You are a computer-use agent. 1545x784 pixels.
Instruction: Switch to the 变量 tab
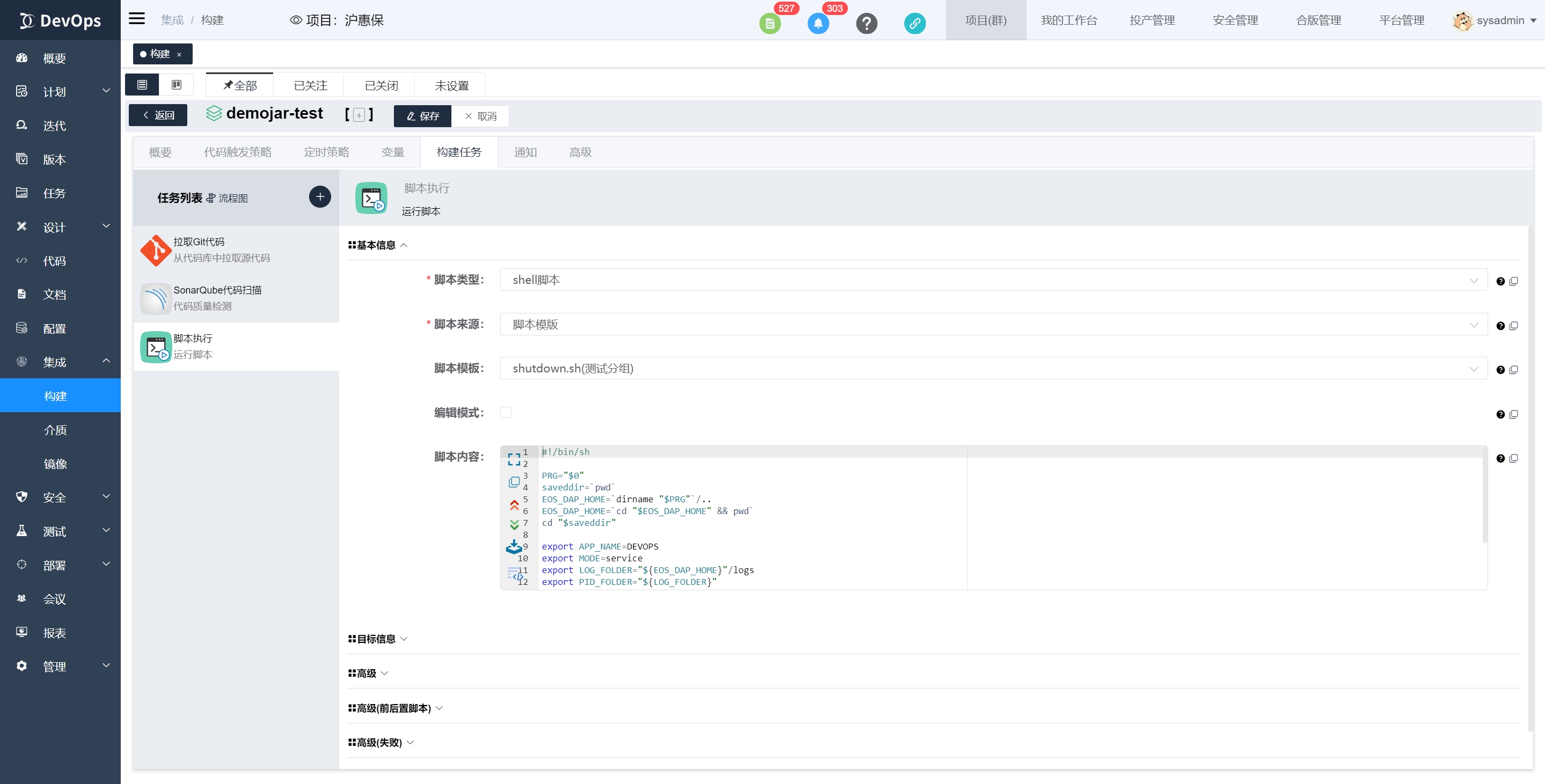click(393, 152)
